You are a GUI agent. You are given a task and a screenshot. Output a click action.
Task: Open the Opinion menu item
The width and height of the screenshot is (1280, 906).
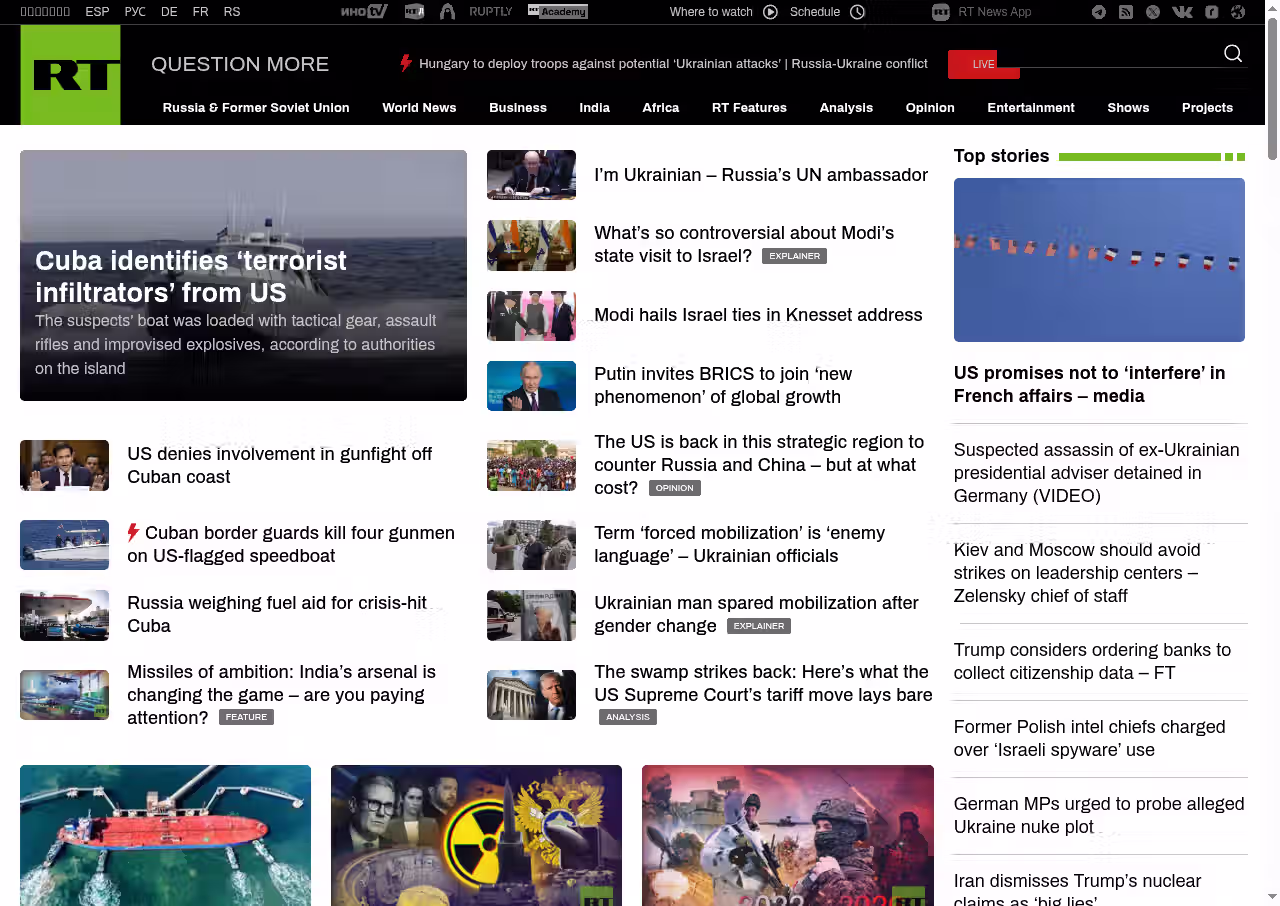click(x=930, y=108)
